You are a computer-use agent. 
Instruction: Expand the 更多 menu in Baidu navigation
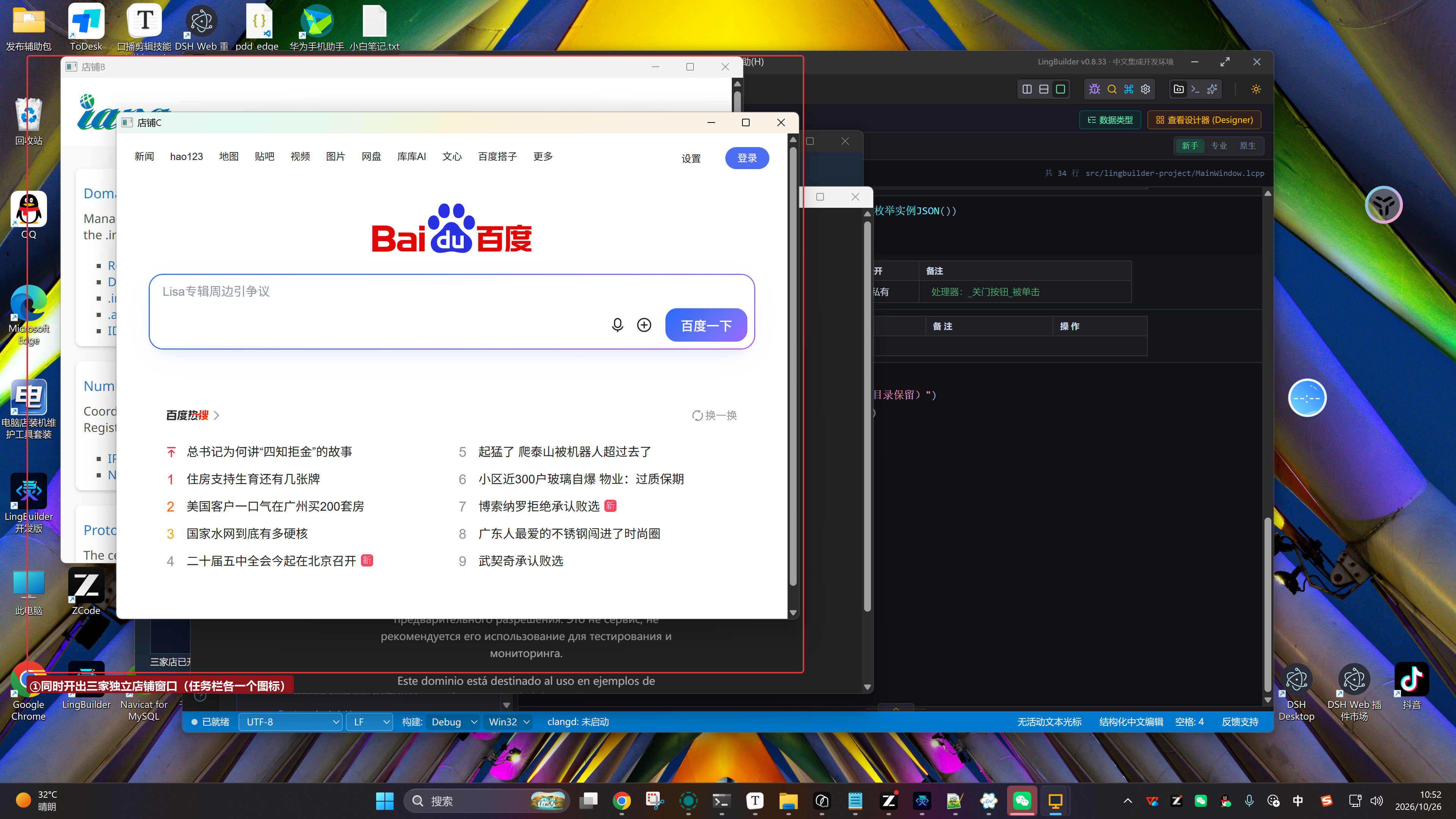tap(543, 157)
